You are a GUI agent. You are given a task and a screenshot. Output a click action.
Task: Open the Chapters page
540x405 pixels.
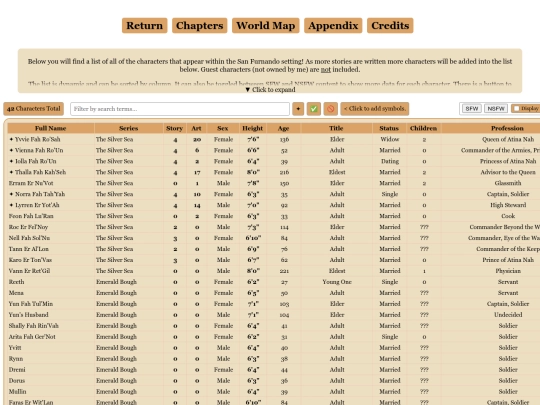pyautogui.click(x=200, y=25)
